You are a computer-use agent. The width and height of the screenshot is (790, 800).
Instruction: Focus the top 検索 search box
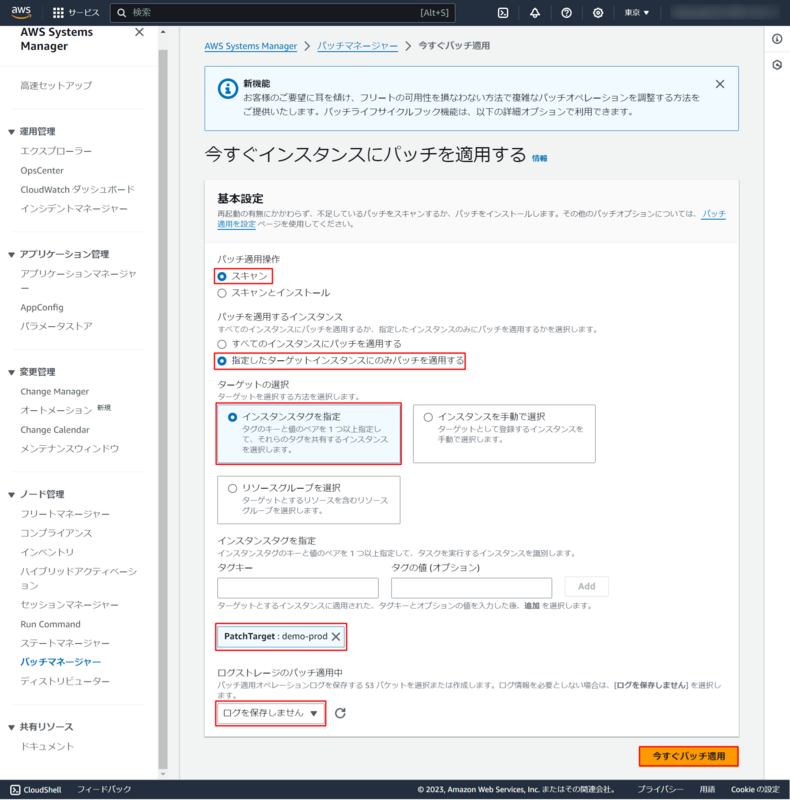pyautogui.click(x=283, y=13)
